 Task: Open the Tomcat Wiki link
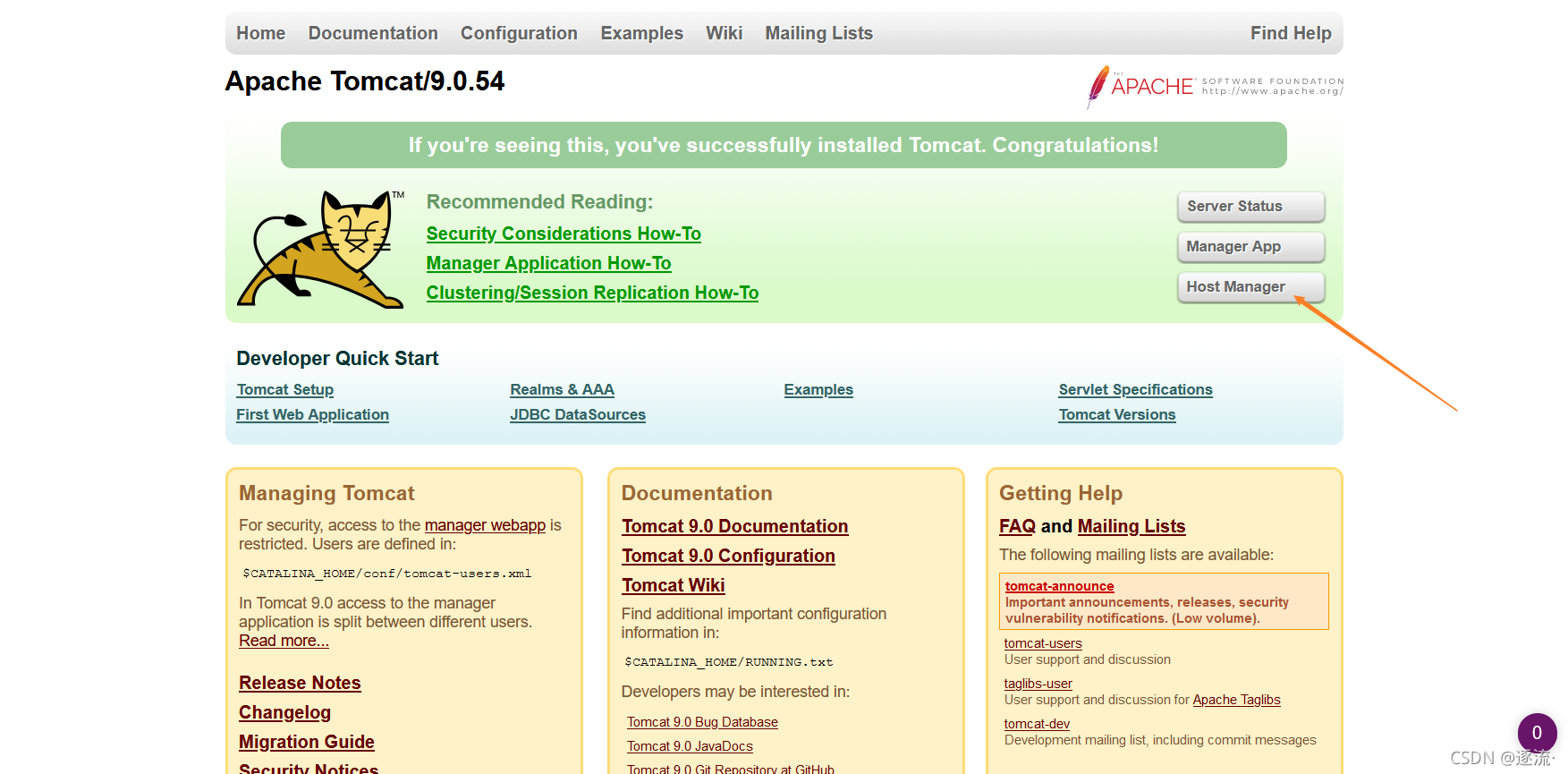[673, 585]
